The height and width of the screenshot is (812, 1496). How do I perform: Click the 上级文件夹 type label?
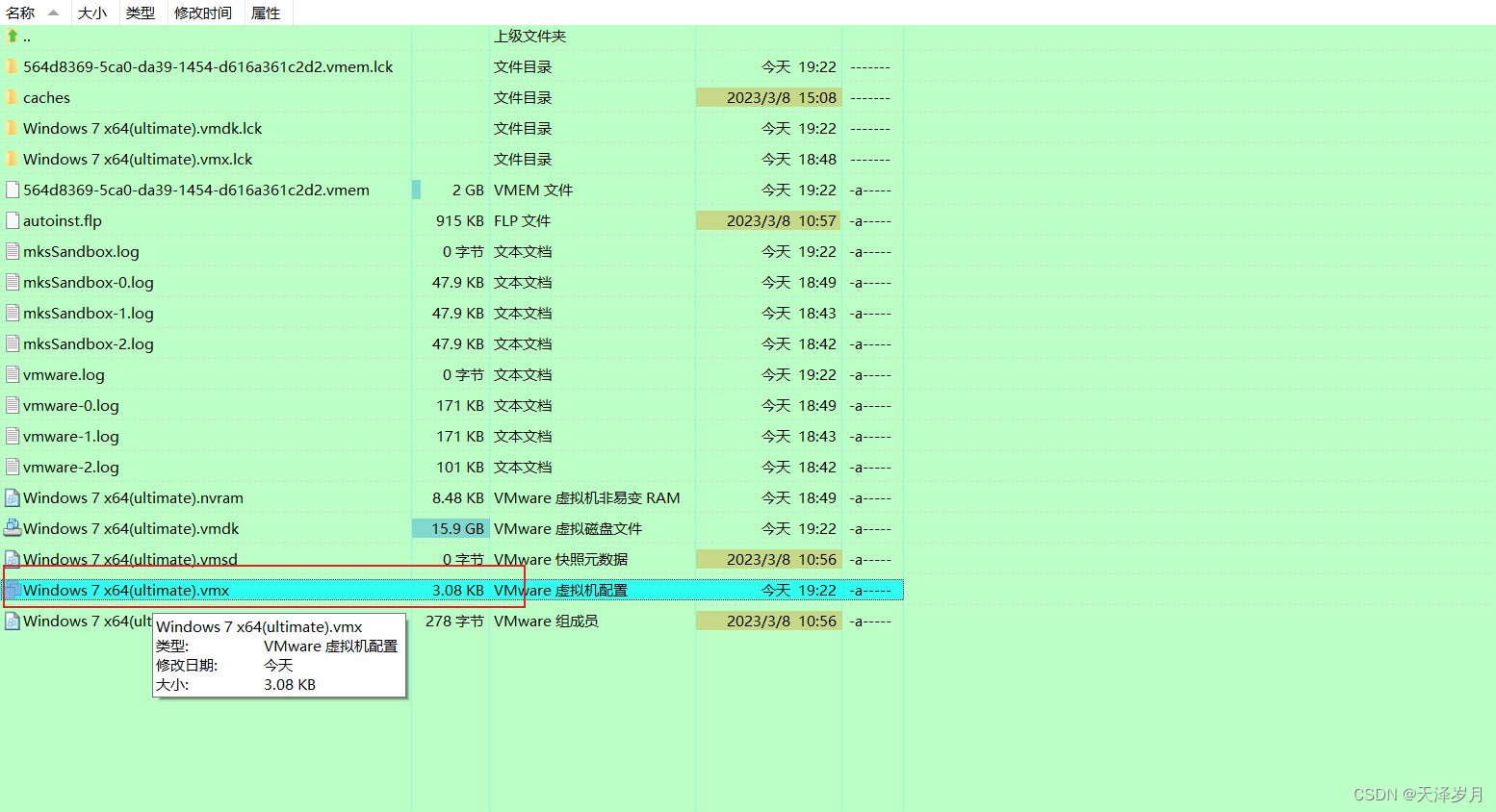pyautogui.click(x=529, y=36)
